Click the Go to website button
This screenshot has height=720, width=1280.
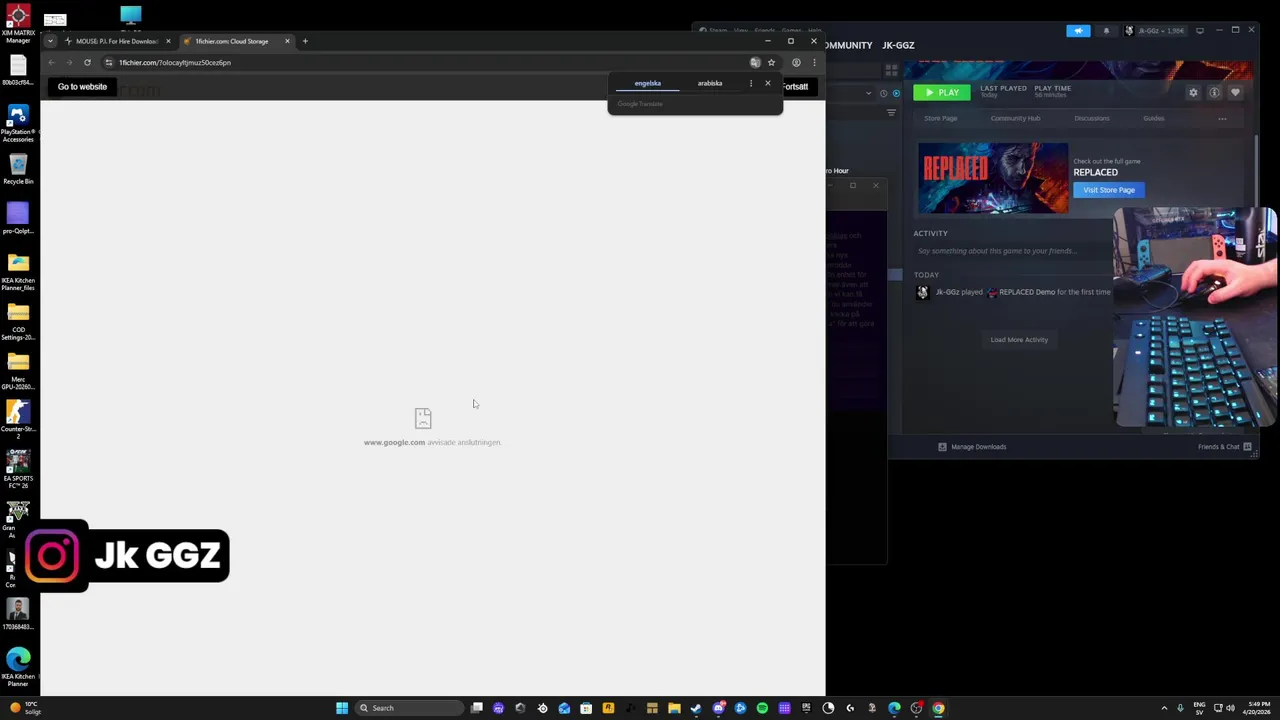point(82,87)
